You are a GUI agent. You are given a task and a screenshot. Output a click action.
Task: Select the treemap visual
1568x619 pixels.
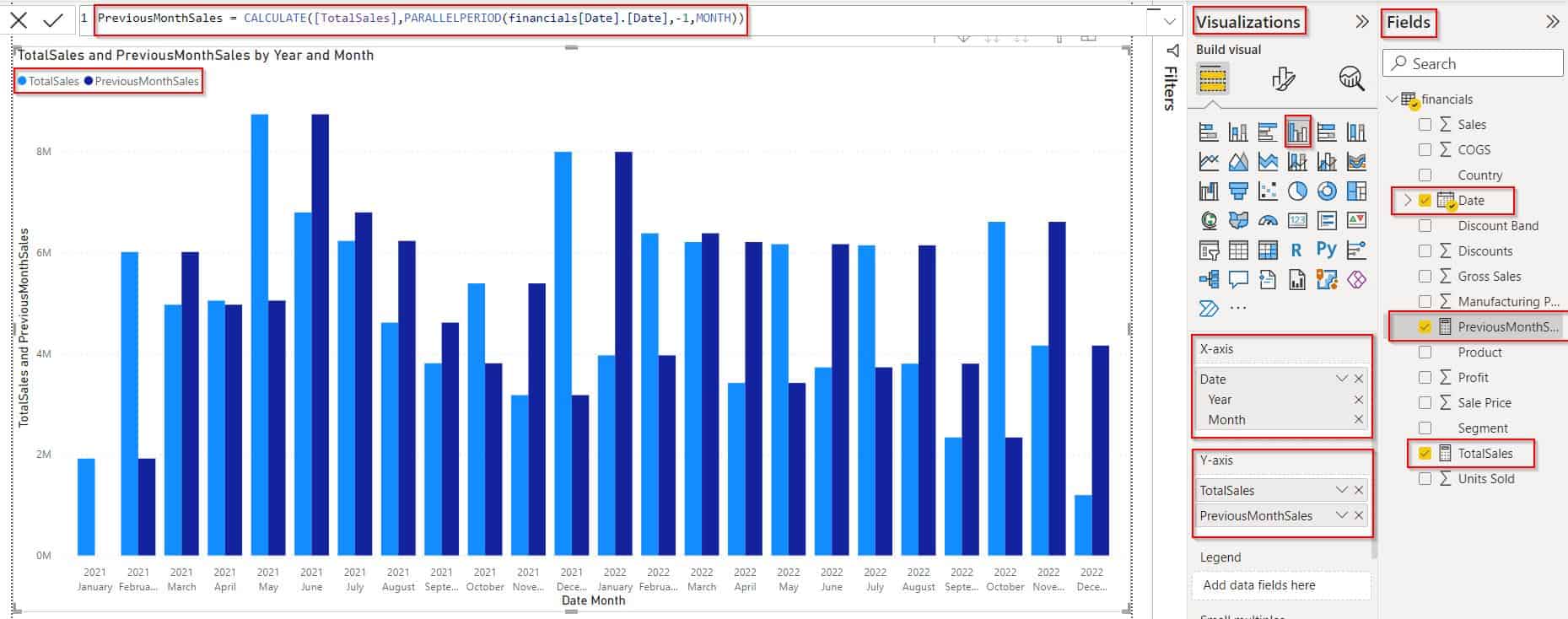click(1356, 191)
